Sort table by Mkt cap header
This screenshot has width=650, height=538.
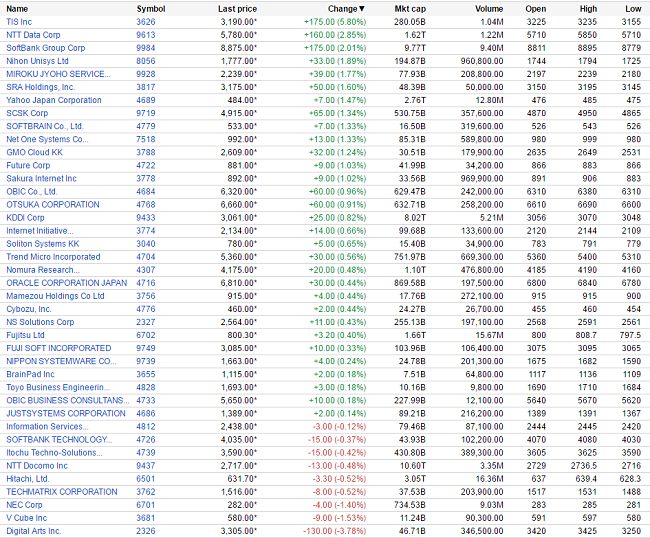click(x=410, y=9)
